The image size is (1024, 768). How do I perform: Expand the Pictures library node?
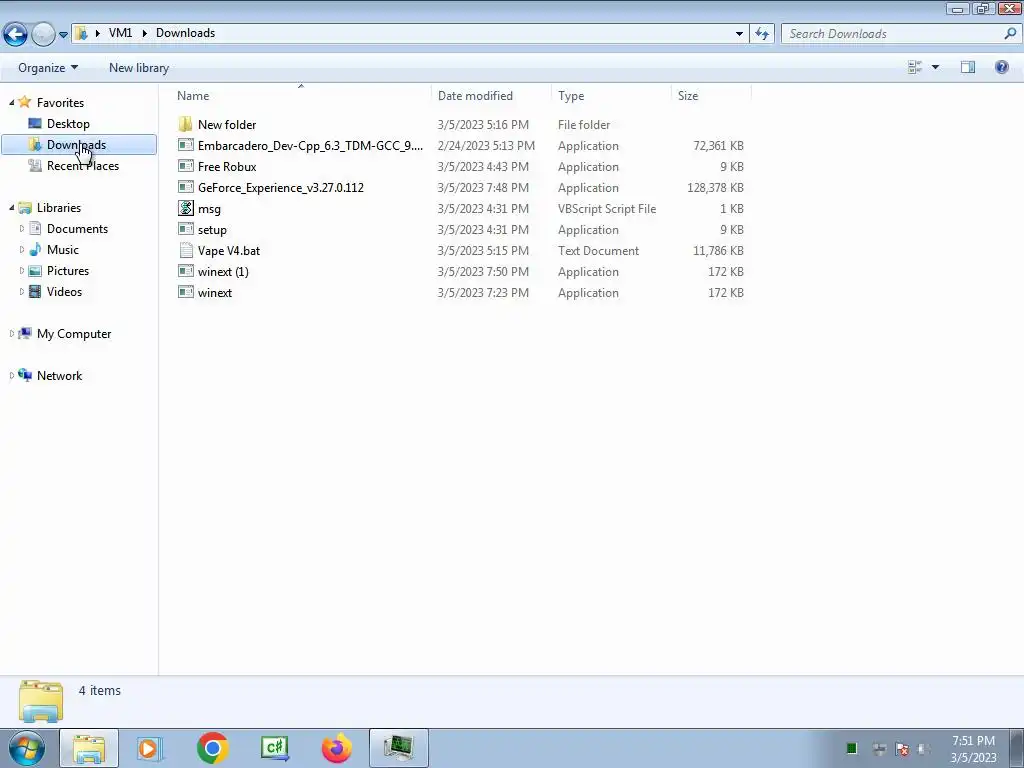pos(22,270)
